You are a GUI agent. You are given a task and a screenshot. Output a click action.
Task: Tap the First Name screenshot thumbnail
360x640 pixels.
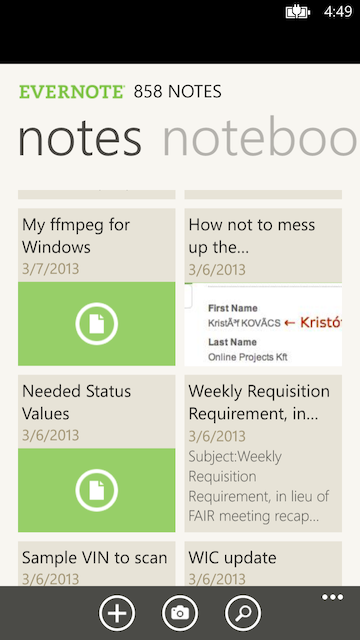click(263, 324)
